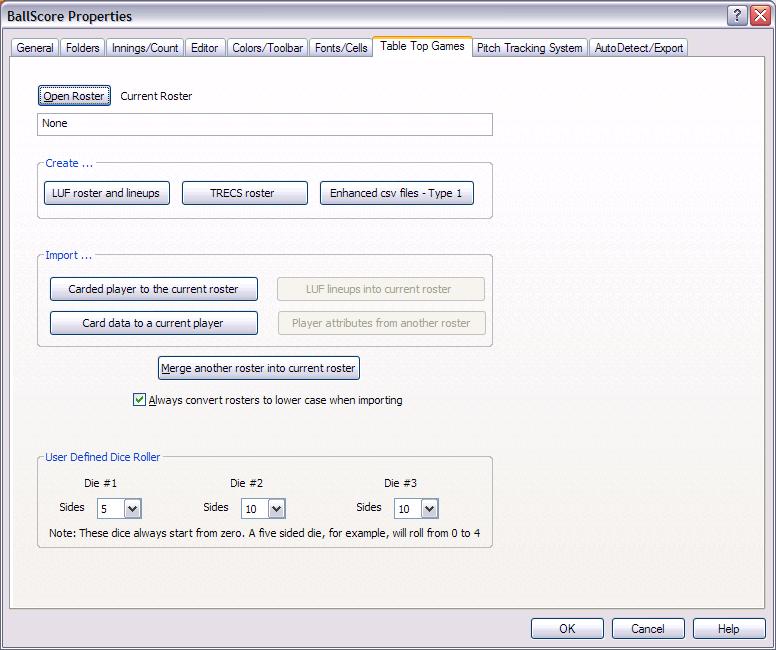Click the Create ... group title
Image resolution: width=776 pixels, height=650 pixels.
(69, 163)
